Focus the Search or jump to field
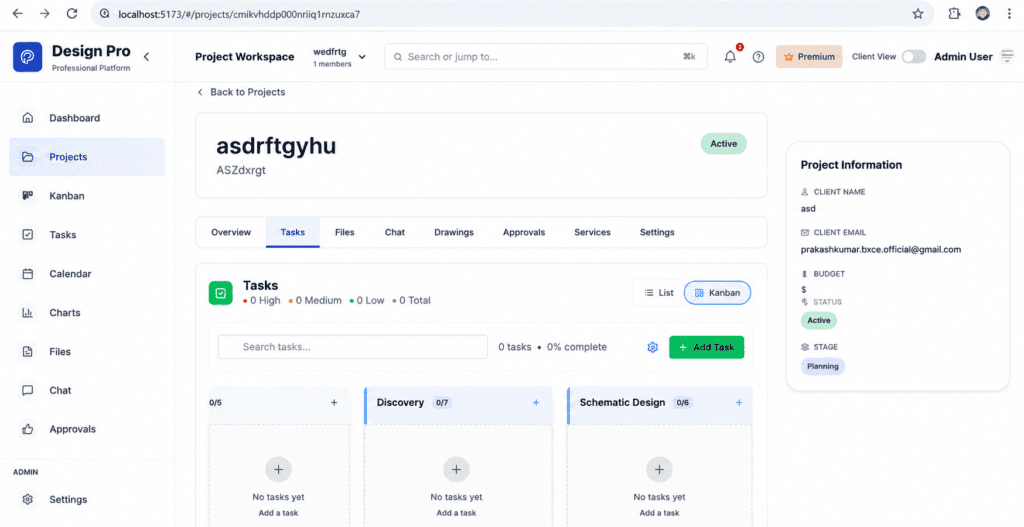The height and width of the screenshot is (527, 1024). tap(546, 57)
